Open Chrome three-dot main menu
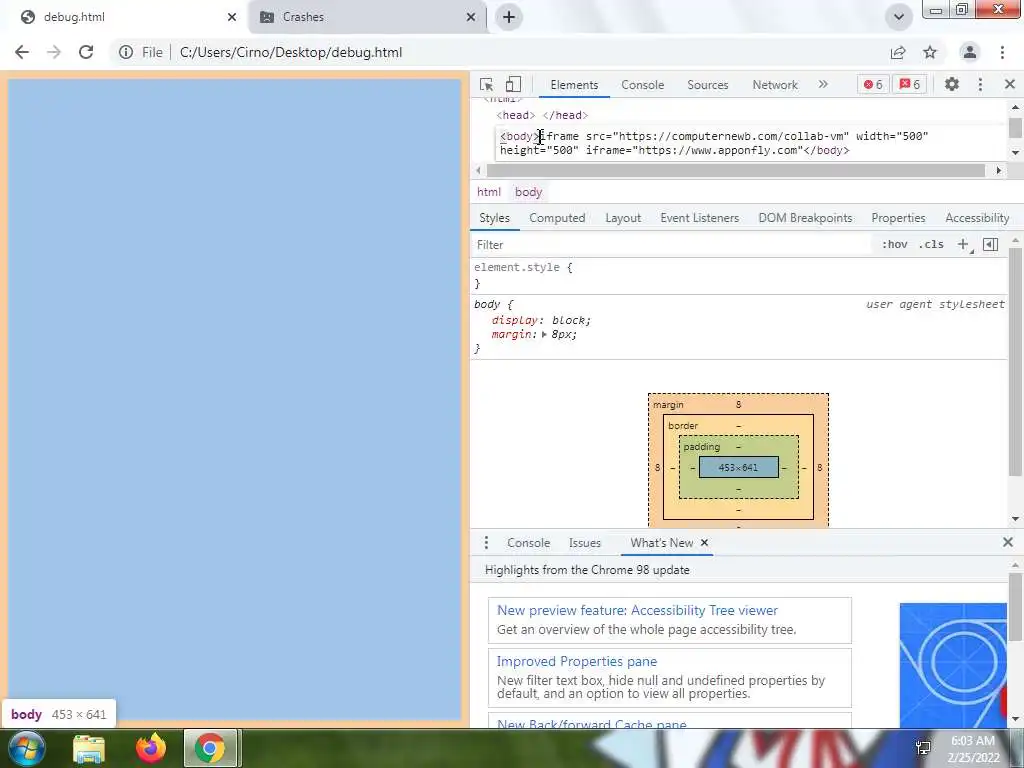 [x=1002, y=52]
